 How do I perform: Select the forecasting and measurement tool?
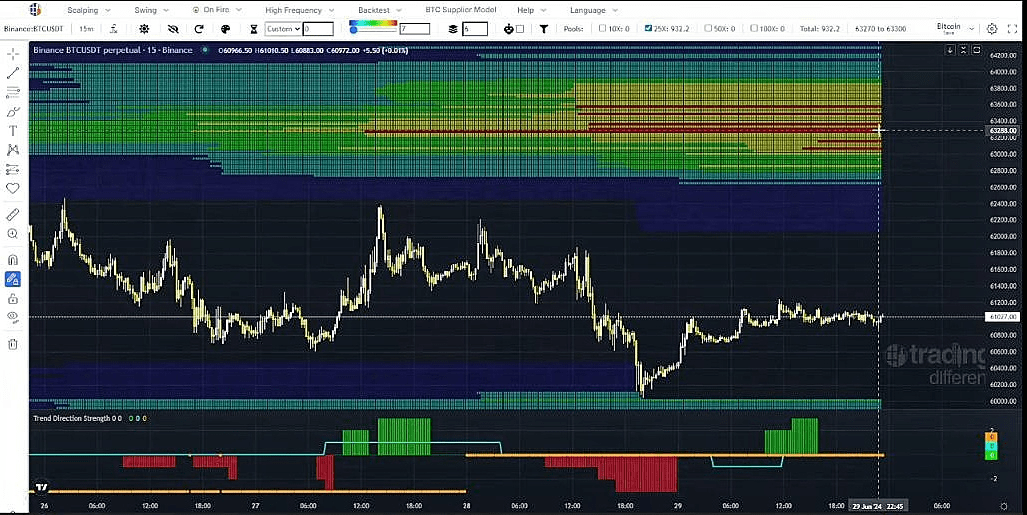tap(12, 170)
